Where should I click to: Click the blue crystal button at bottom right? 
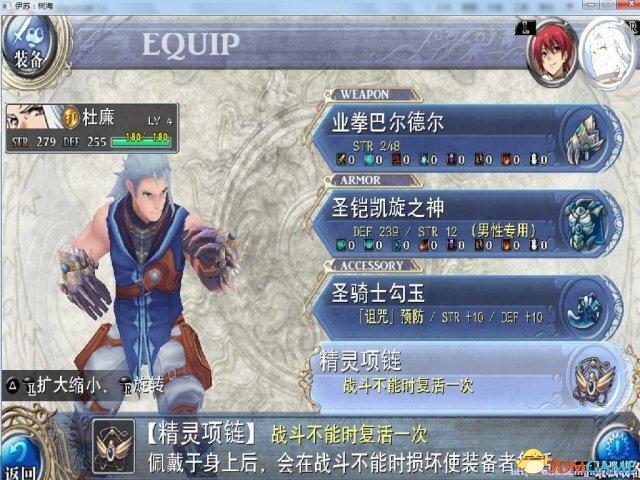click(x=617, y=451)
